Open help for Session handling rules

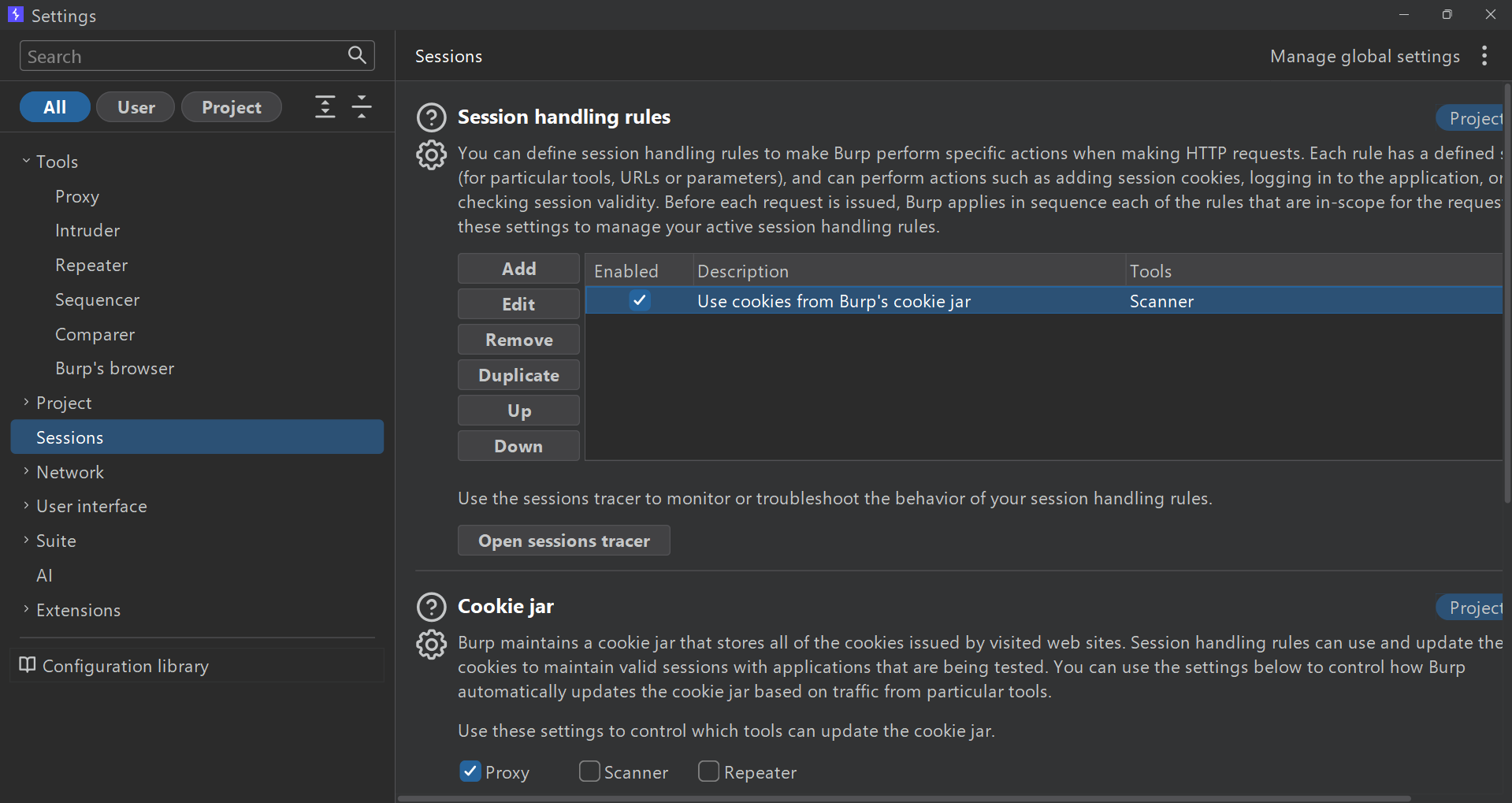click(431, 117)
